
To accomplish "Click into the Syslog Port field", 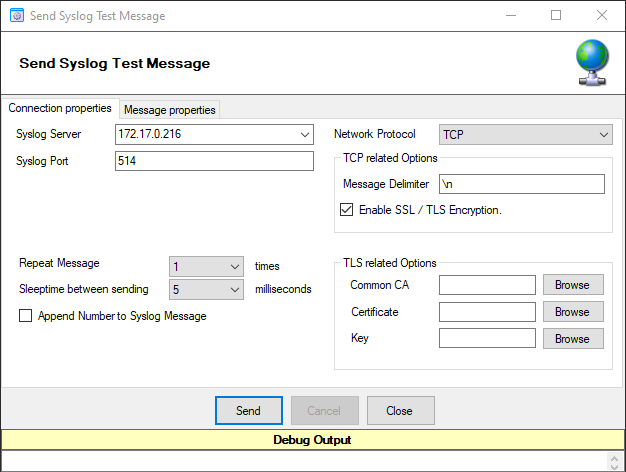I will [x=215, y=162].
